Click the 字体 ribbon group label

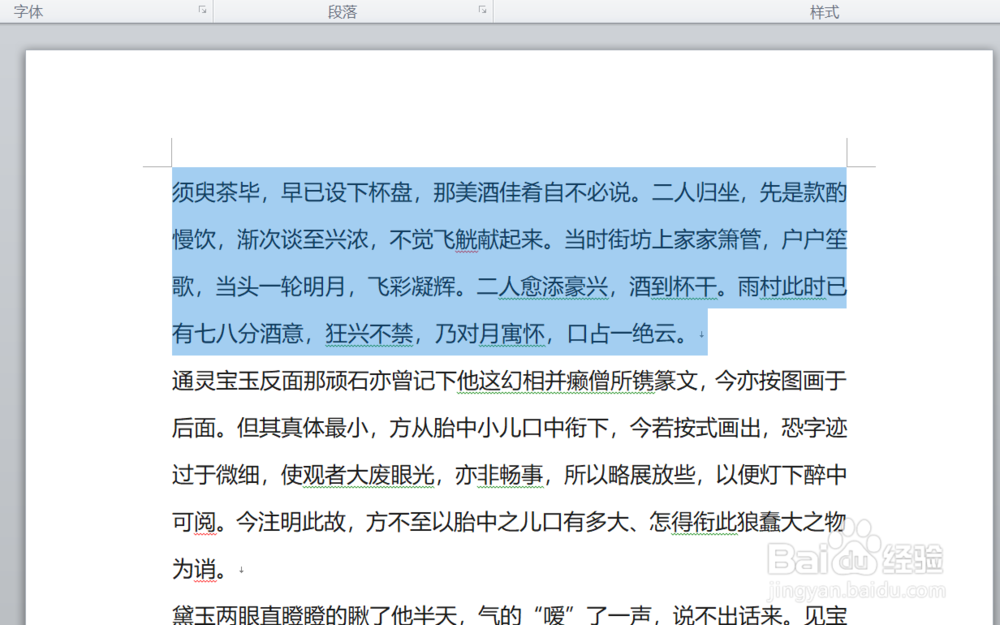pyautogui.click(x=28, y=11)
